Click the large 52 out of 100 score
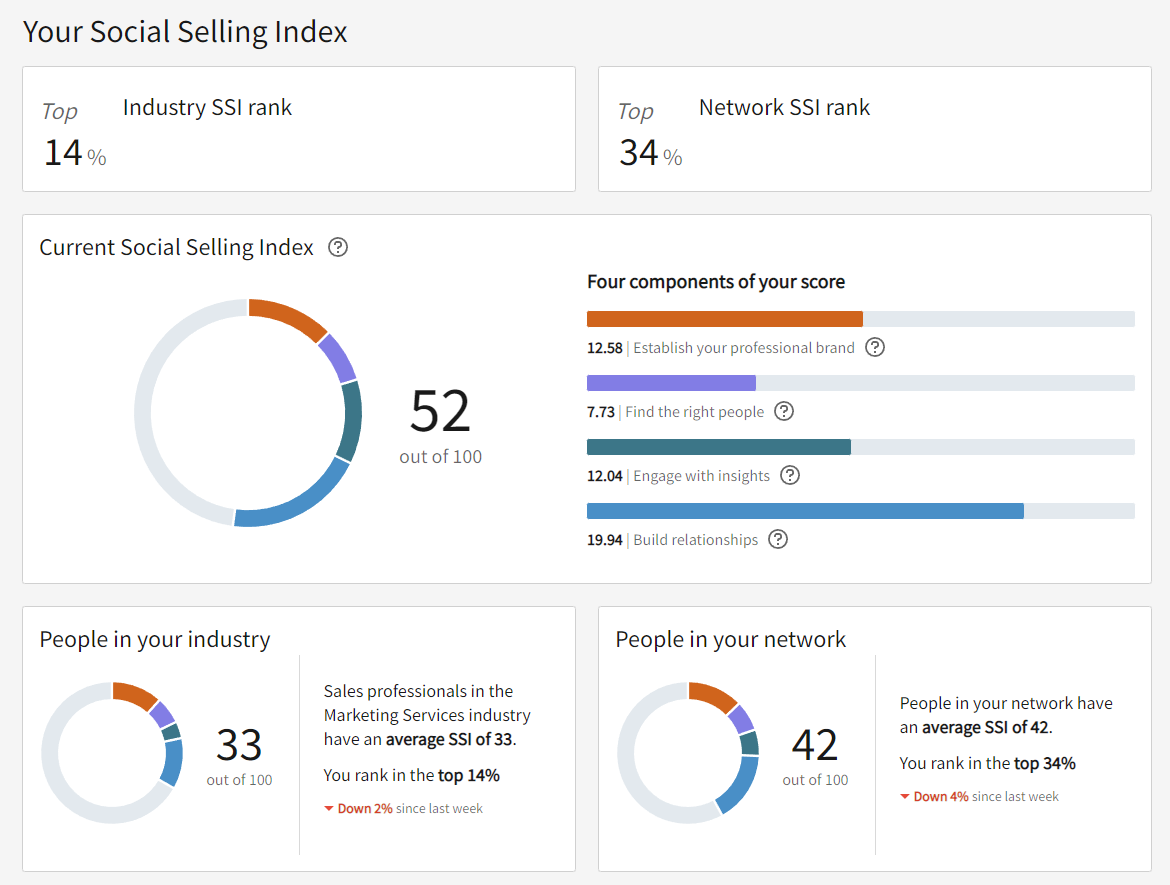1170x885 pixels. click(x=440, y=411)
